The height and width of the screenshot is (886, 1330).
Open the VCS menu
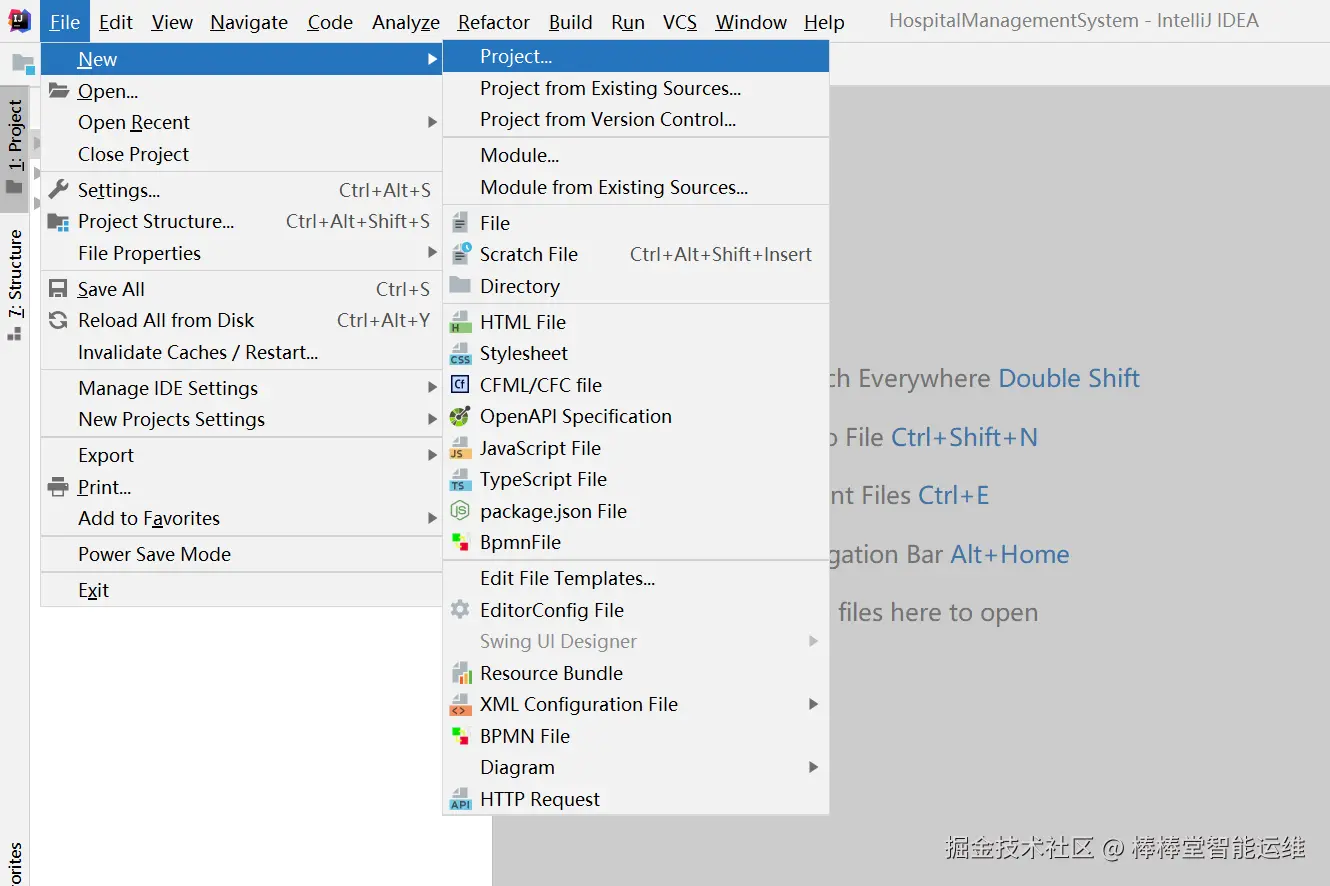[x=680, y=22]
